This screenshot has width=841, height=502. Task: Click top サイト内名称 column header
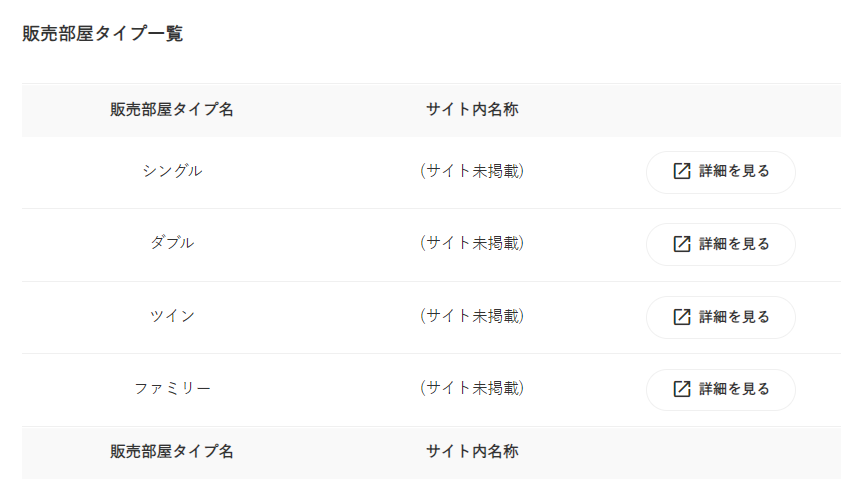[x=472, y=110]
